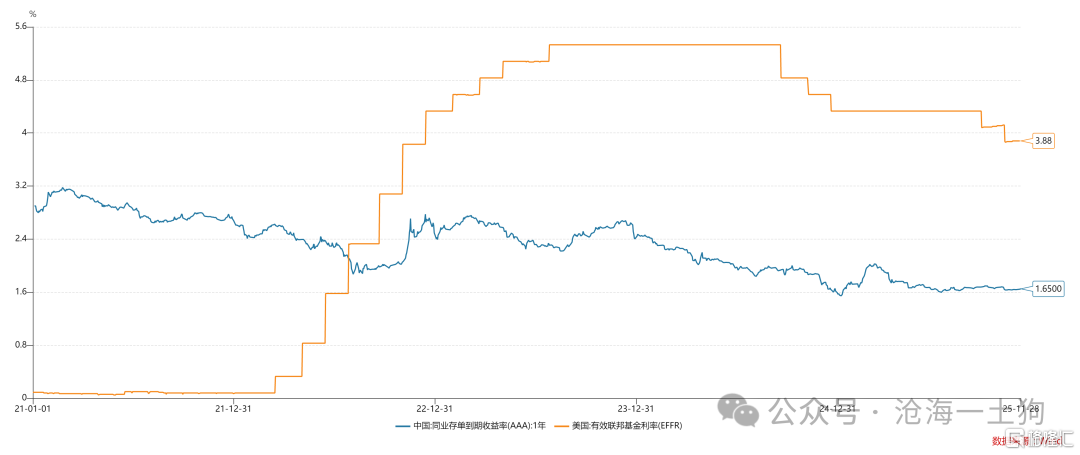Image resolution: width=1080 pixels, height=455 pixels.
Task: Click the 21-01-01 date axis label
Action: [32, 408]
